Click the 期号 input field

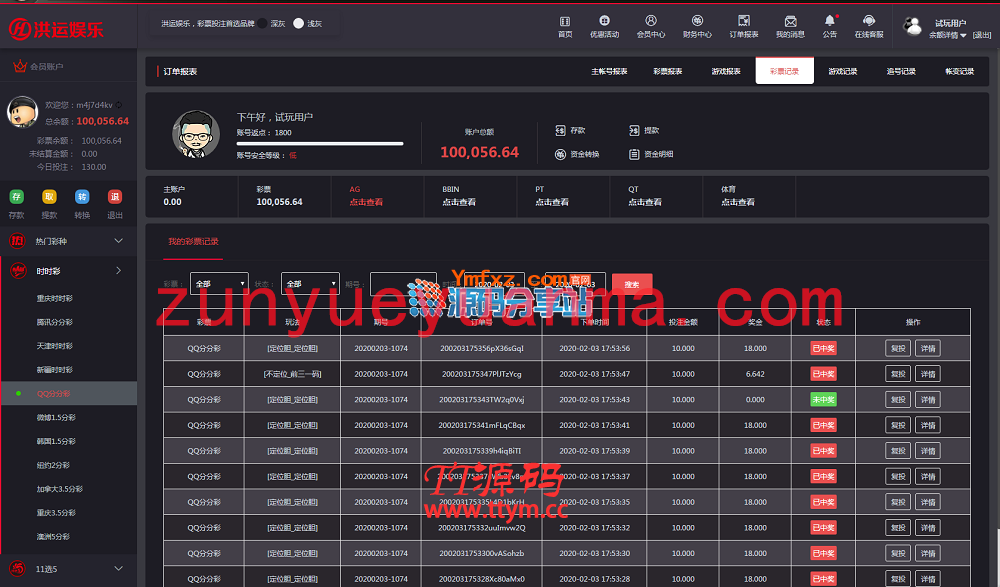(403, 283)
